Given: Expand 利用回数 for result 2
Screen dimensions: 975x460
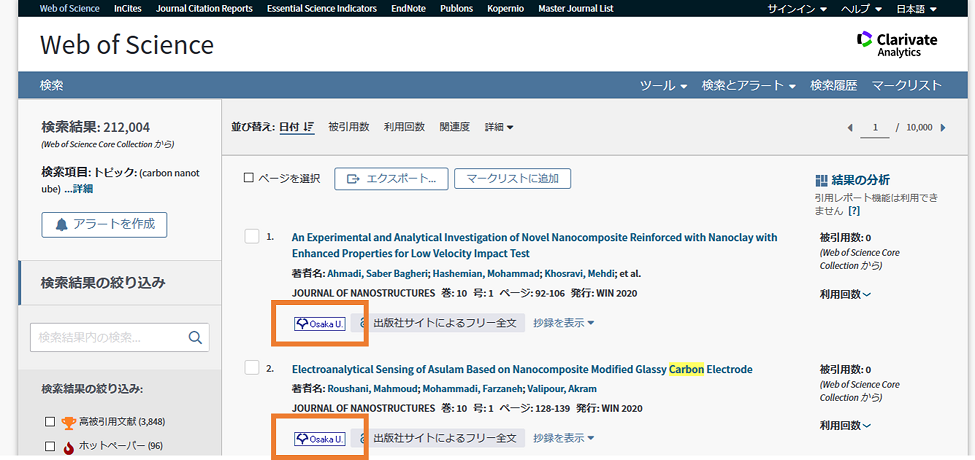Looking at the screenshot, I should [x=845, y=426].
